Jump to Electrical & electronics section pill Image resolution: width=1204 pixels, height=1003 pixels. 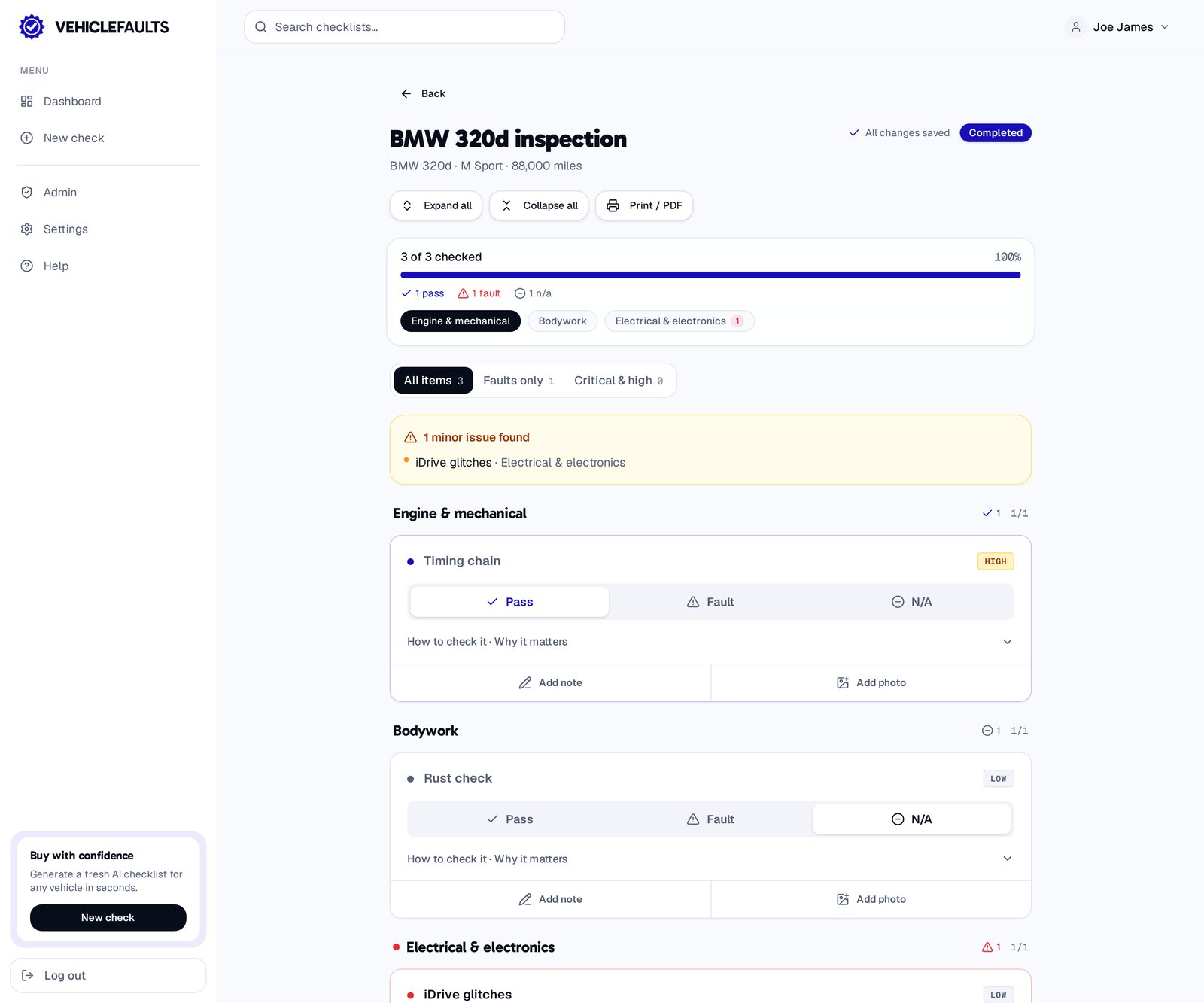(680, 321)
